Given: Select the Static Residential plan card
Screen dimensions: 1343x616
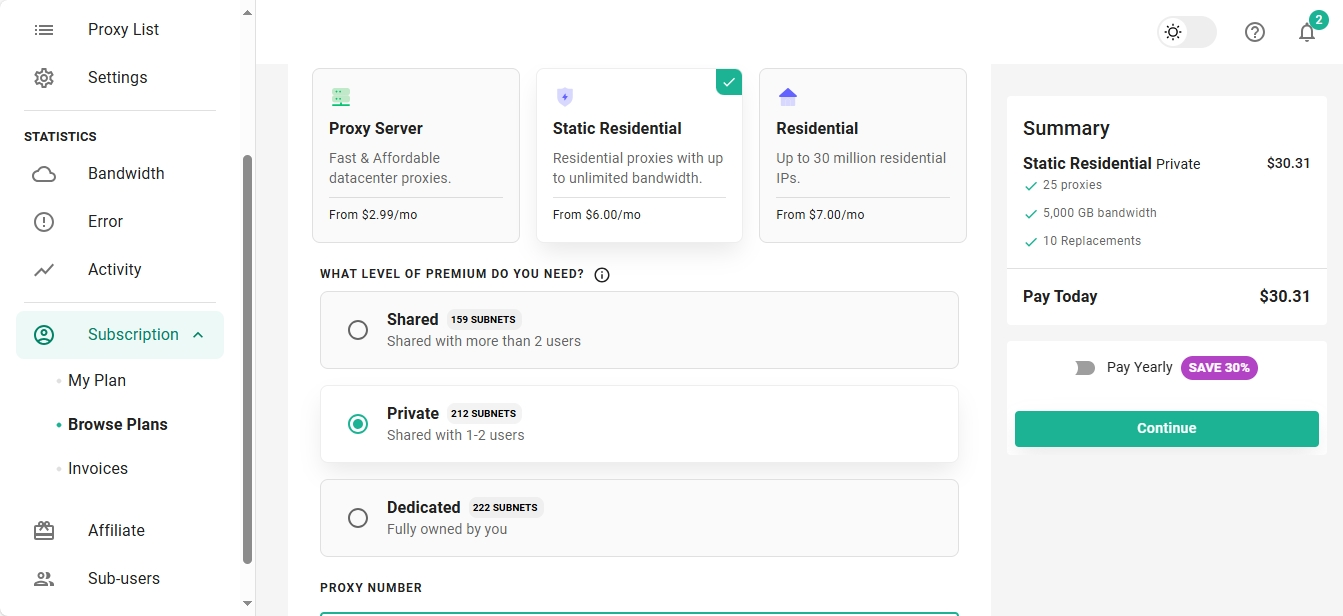Looking at the screenshot, I should tap(639, 155).
